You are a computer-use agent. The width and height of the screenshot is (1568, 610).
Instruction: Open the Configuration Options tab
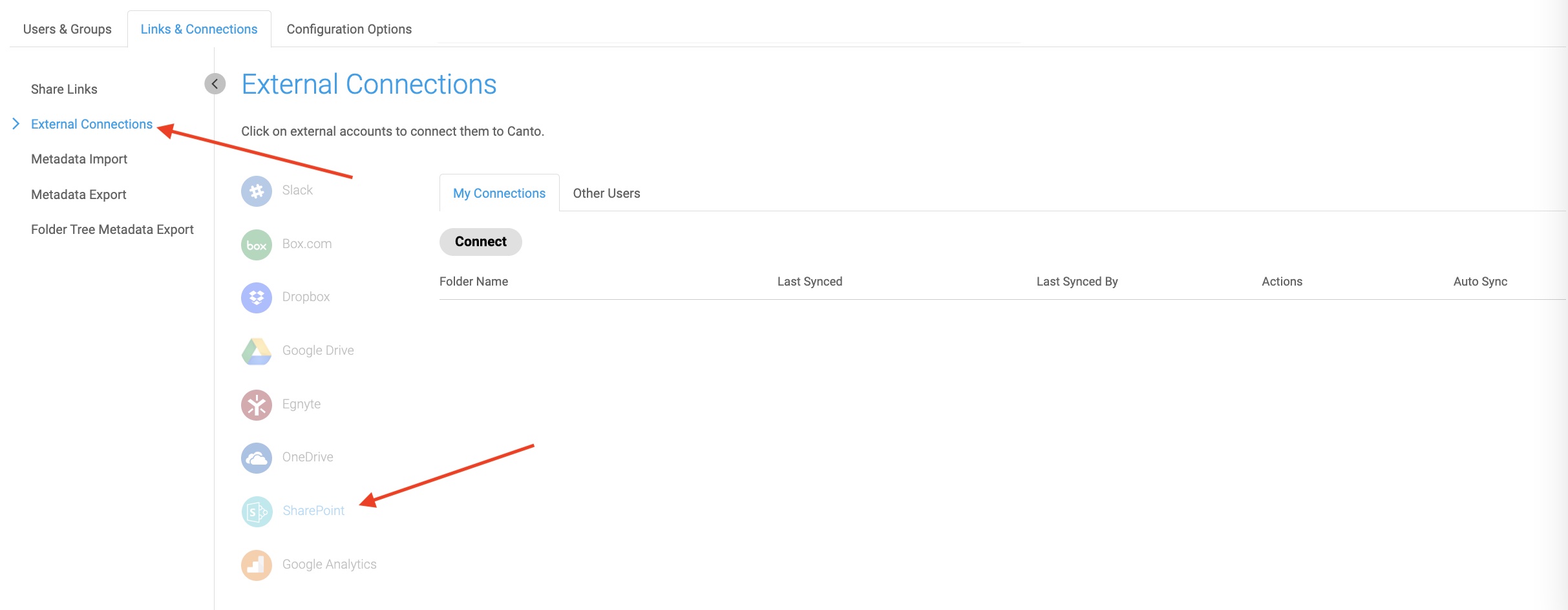click(x=349, y=29)
